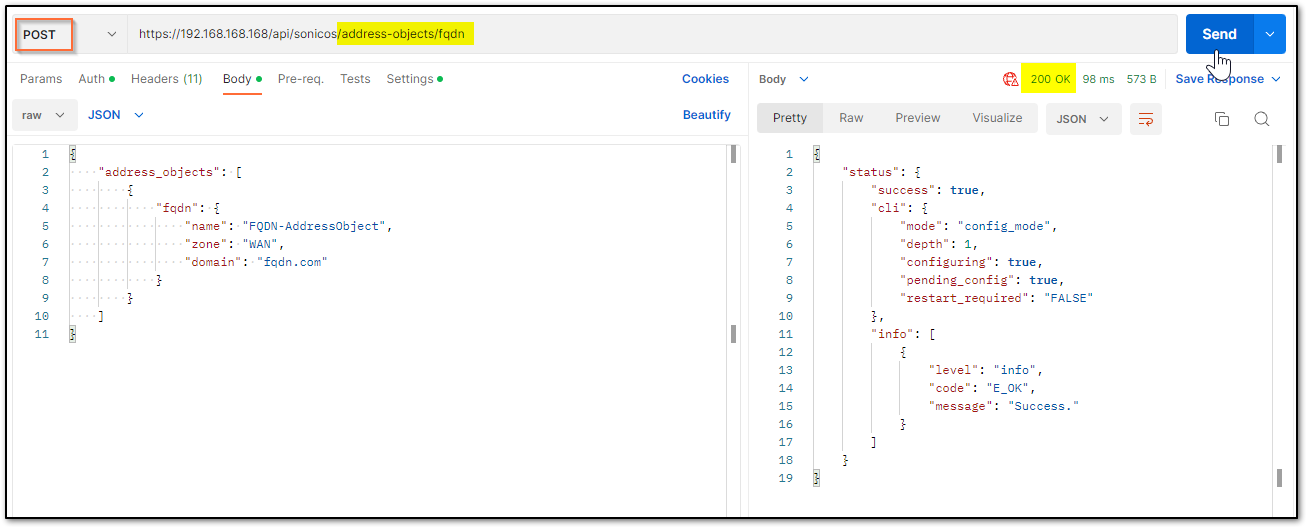This screenshot has height=528, width=1307.
Task: Select the Raw response view
Action: click(x=851, y=118)
